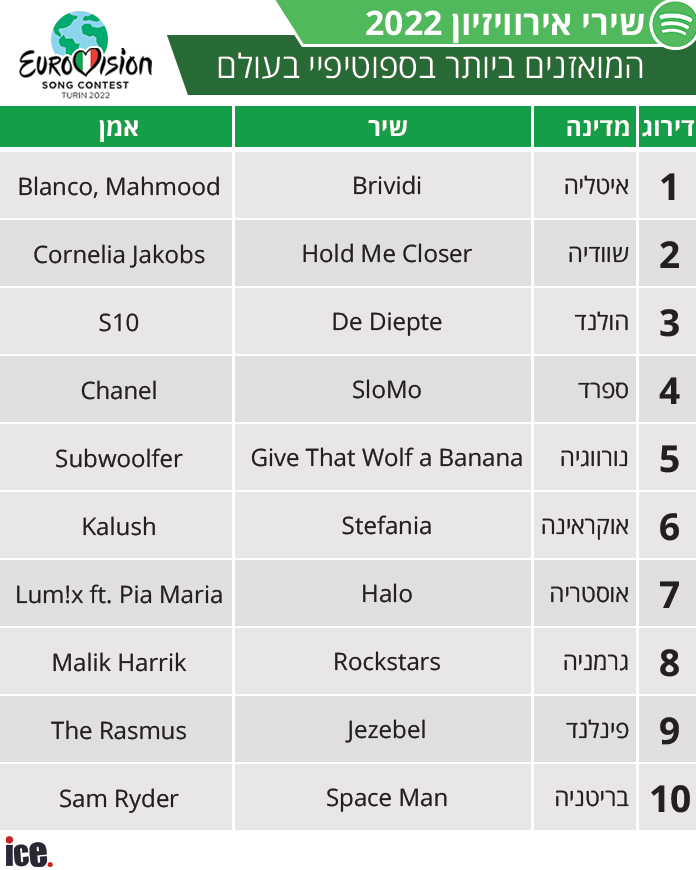Viewport: 696px width, 870px height.
Task: Click the song De Diepte
Action: (x=386, y=322)
